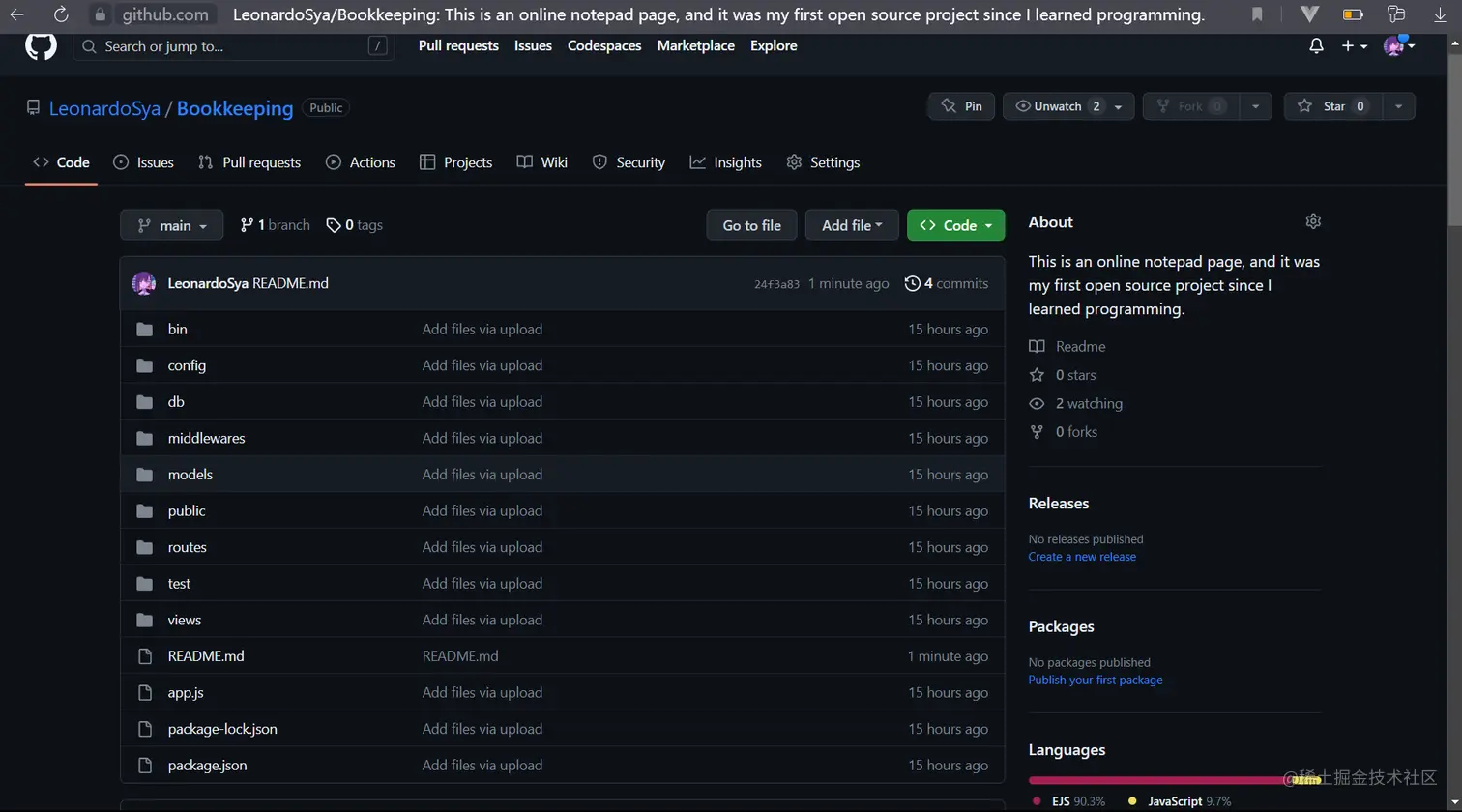Open the Projects tab
The height and width of the screenshot is (812, 1462).
(x=456, y=162)
